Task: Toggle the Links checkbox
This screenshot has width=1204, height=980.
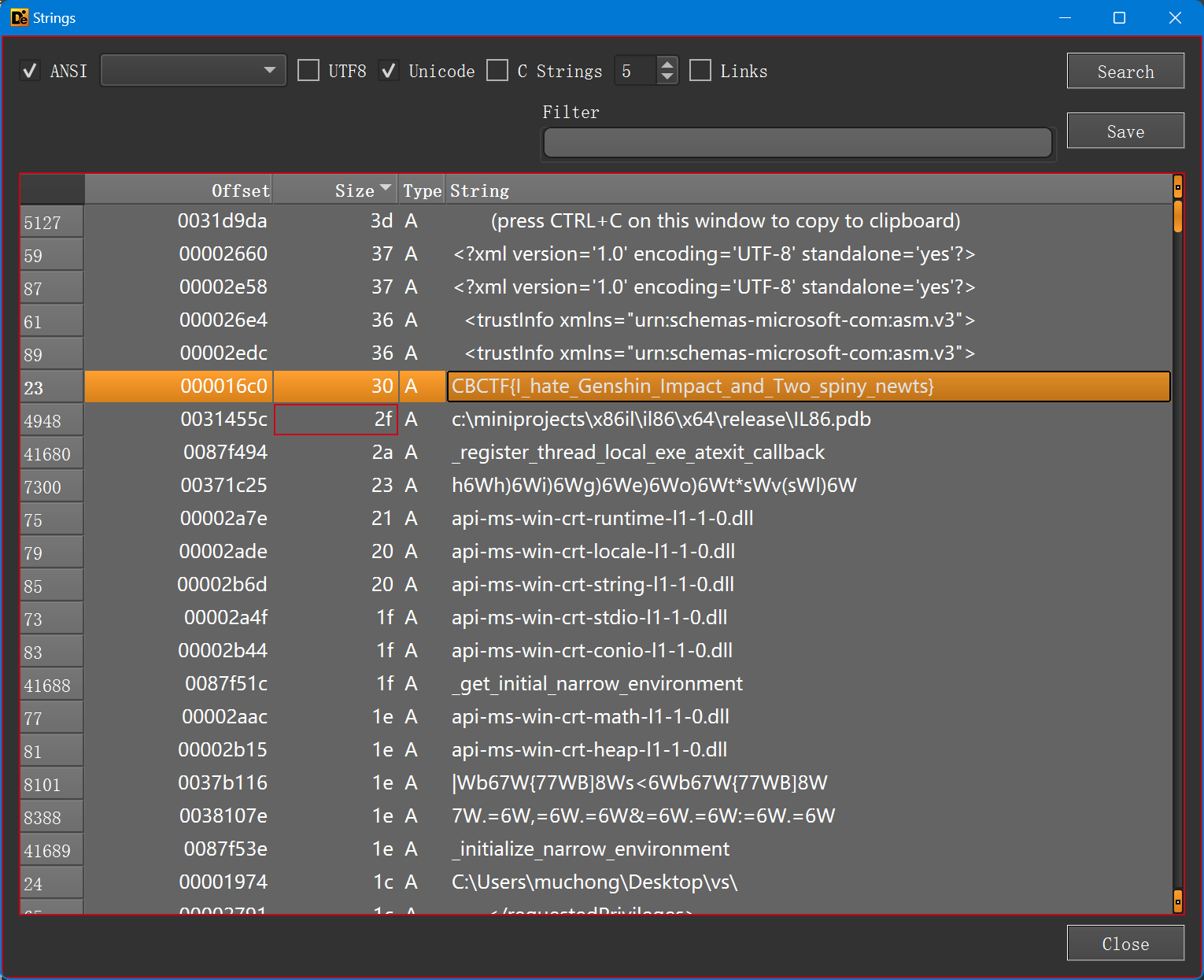Action: tap(700, 71)
